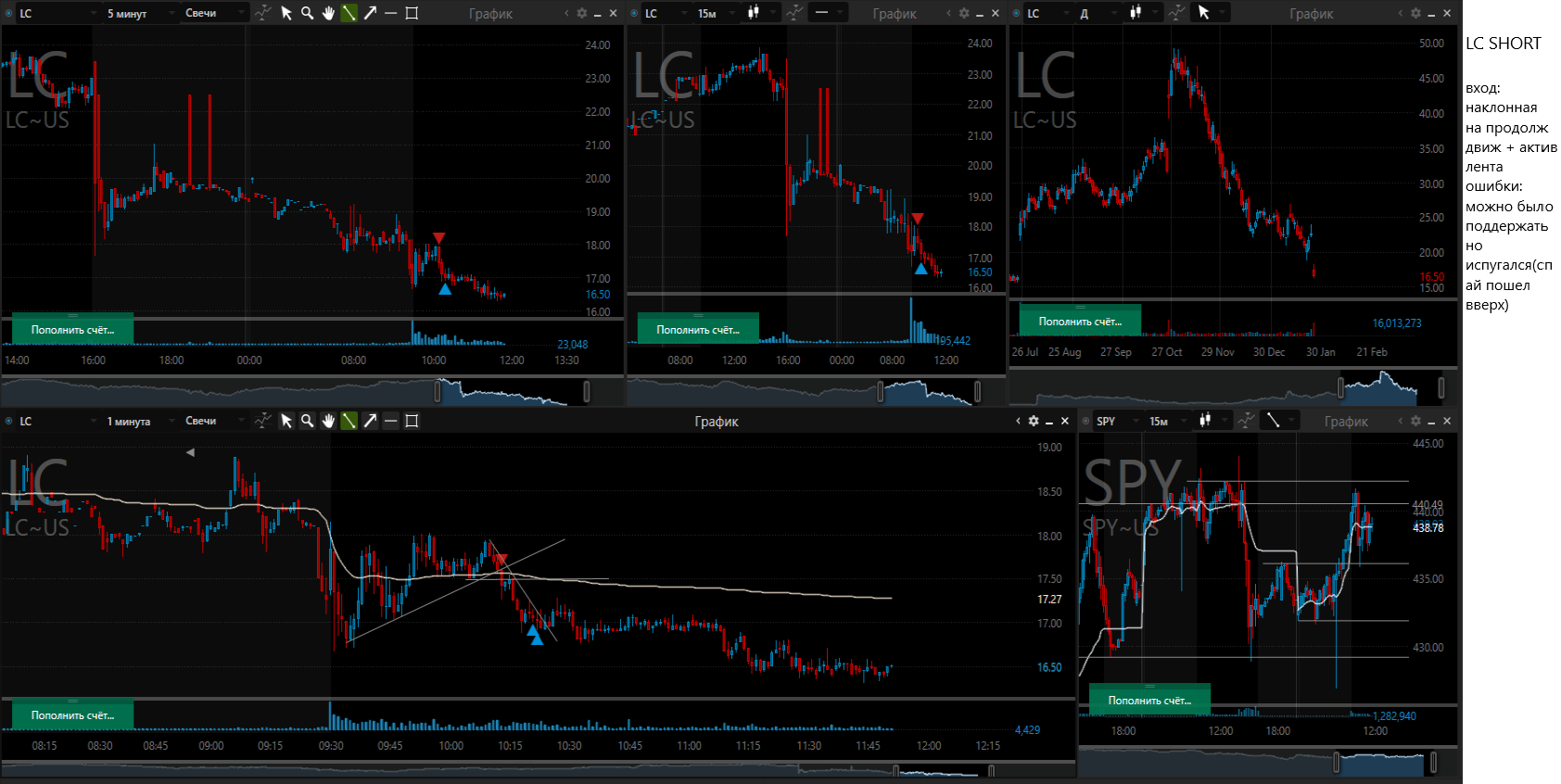Expand the LC symbol dropdown on 5-minute chart
The height and width of the screenshot is (784, 1561).
click(x=57, y=13)
